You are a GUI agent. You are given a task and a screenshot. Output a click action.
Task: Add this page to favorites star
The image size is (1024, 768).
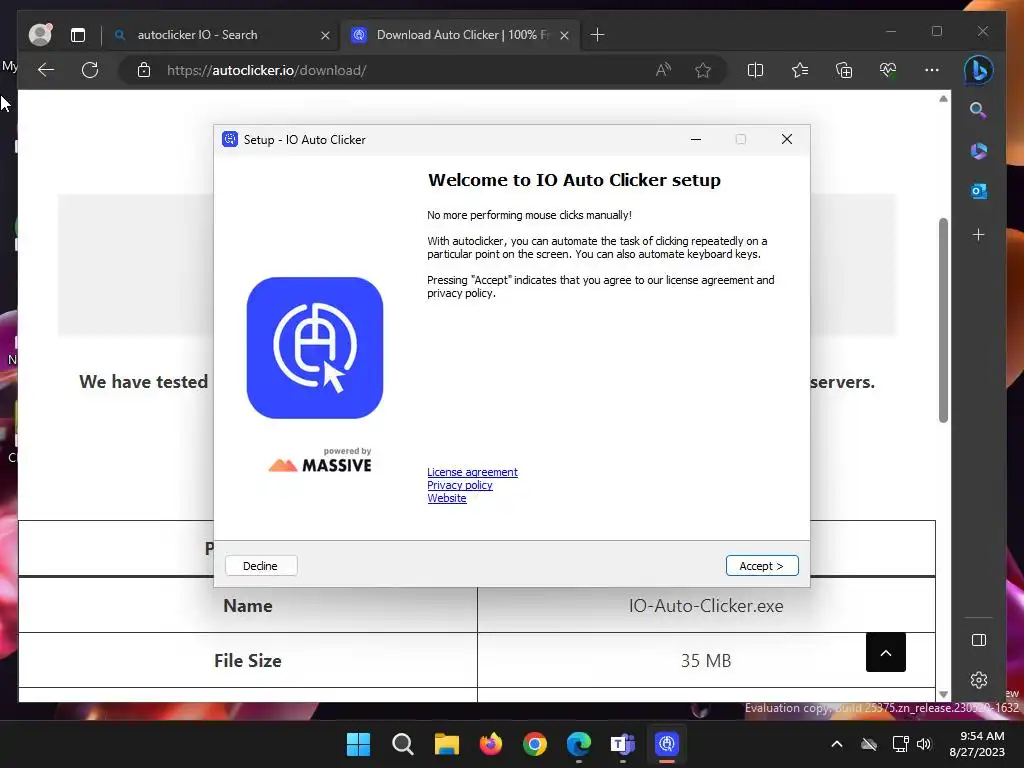pos(703,70)
